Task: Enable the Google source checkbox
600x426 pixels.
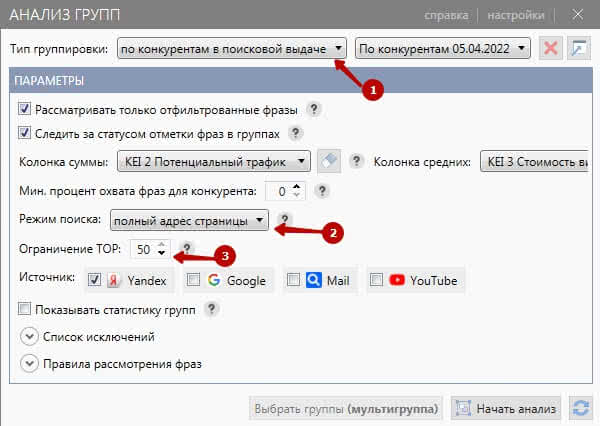Action: click(193, 280)
